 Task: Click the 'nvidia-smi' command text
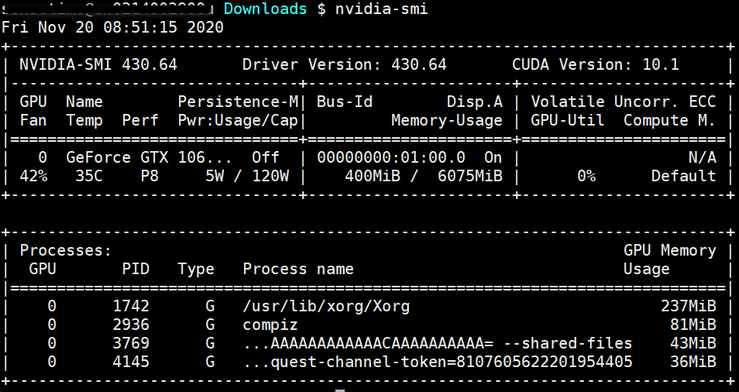pos(382,8)
